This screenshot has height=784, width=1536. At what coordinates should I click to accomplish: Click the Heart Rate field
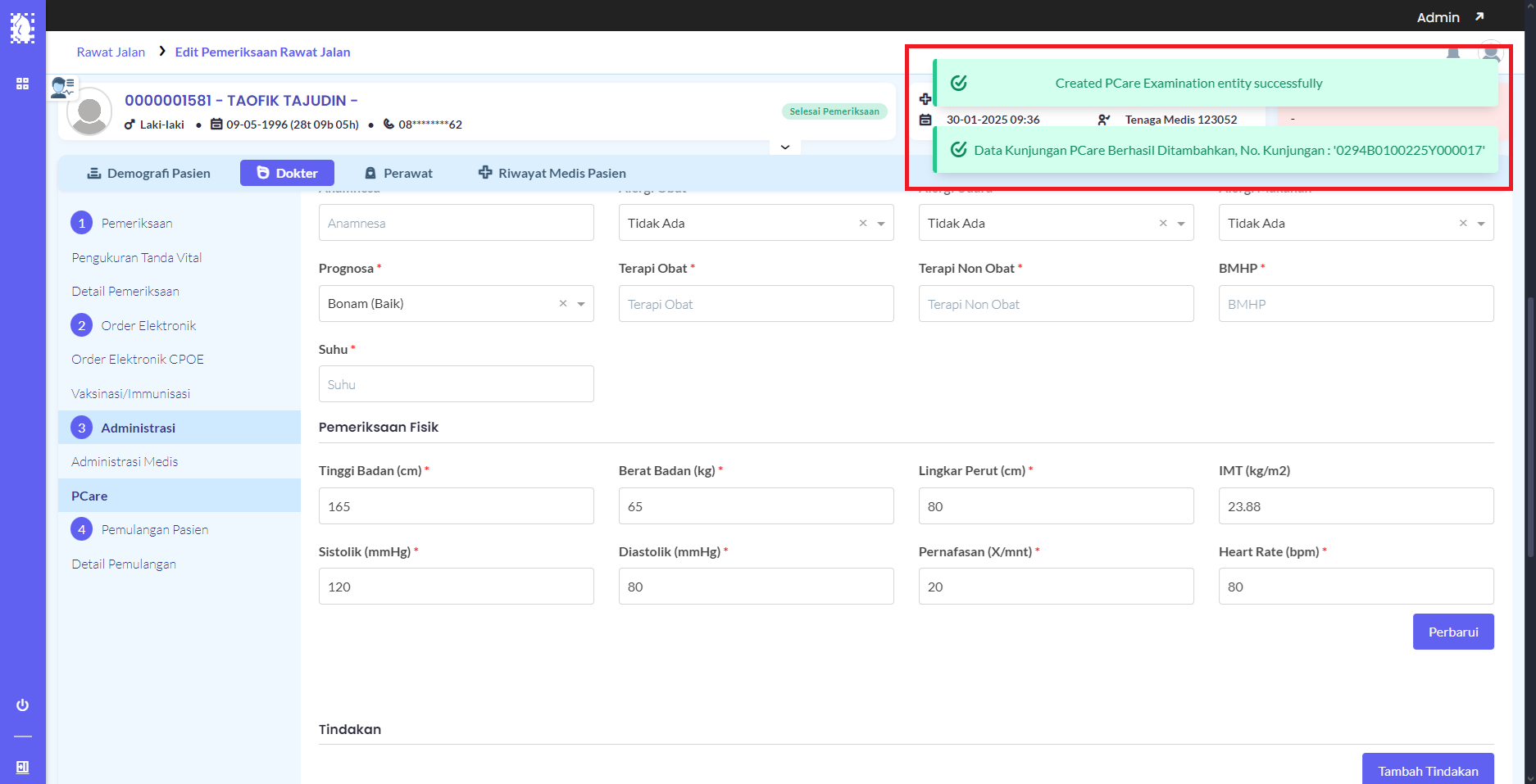[x=1356, y=587]
